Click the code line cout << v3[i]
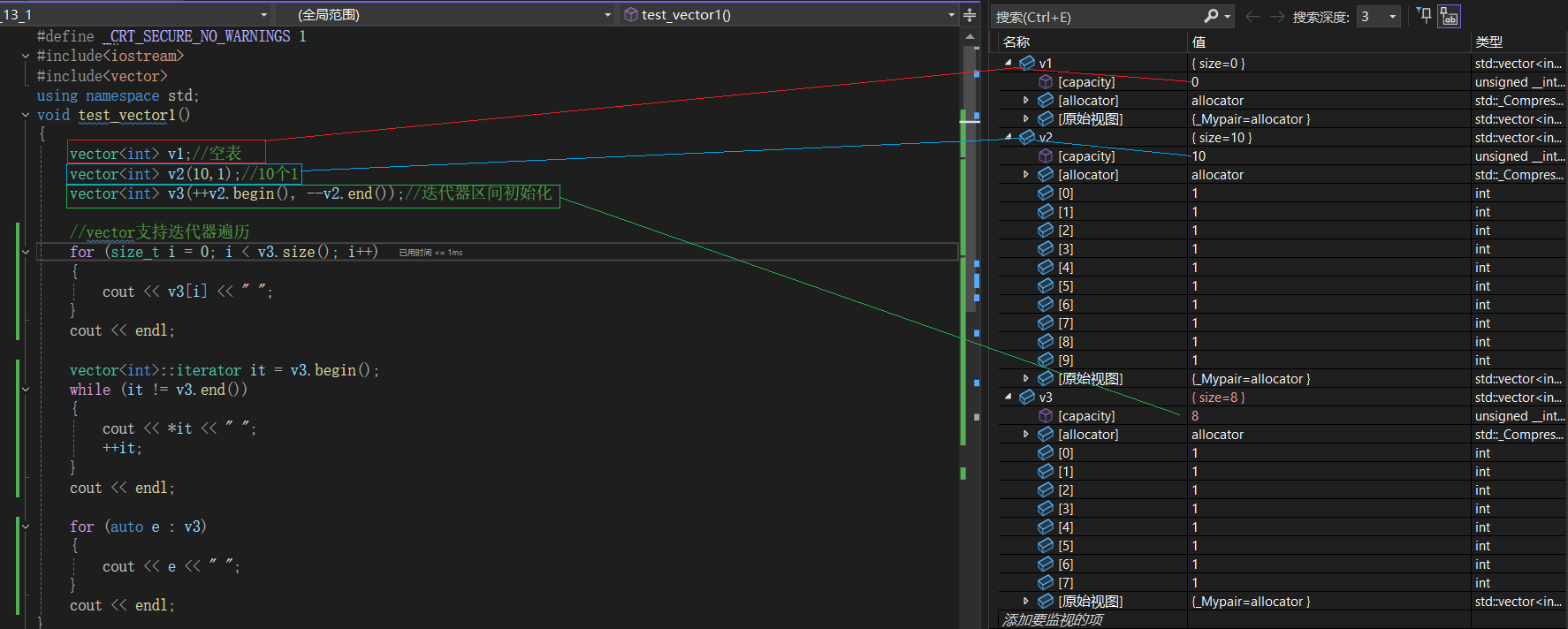The height and width of the screenshot is (629, 1568). (187, 292)
